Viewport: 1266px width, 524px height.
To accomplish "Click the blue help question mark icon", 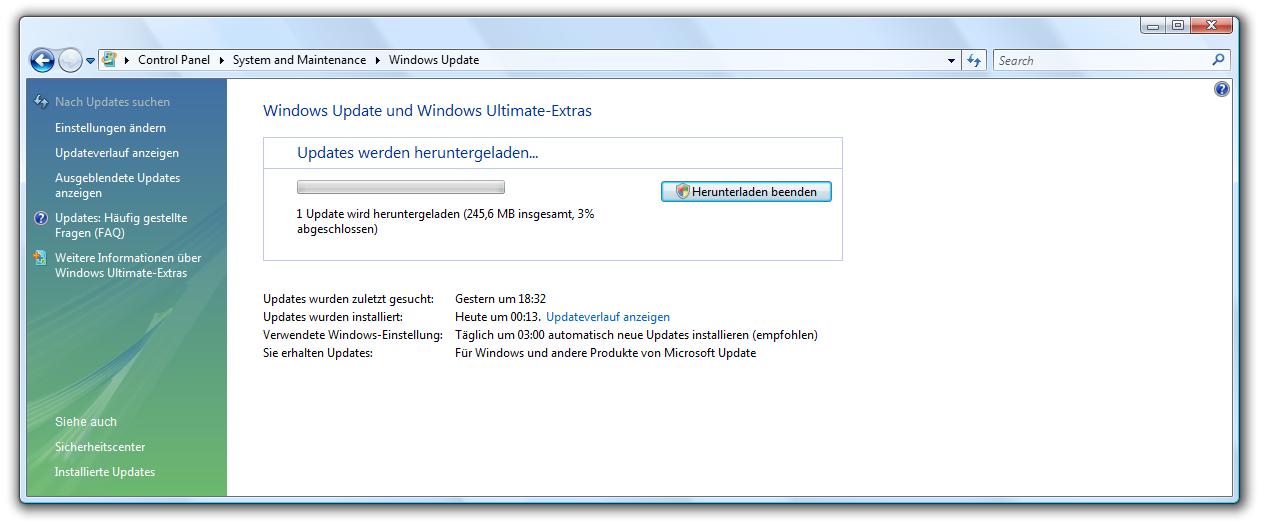I will tap(1221, 90).
